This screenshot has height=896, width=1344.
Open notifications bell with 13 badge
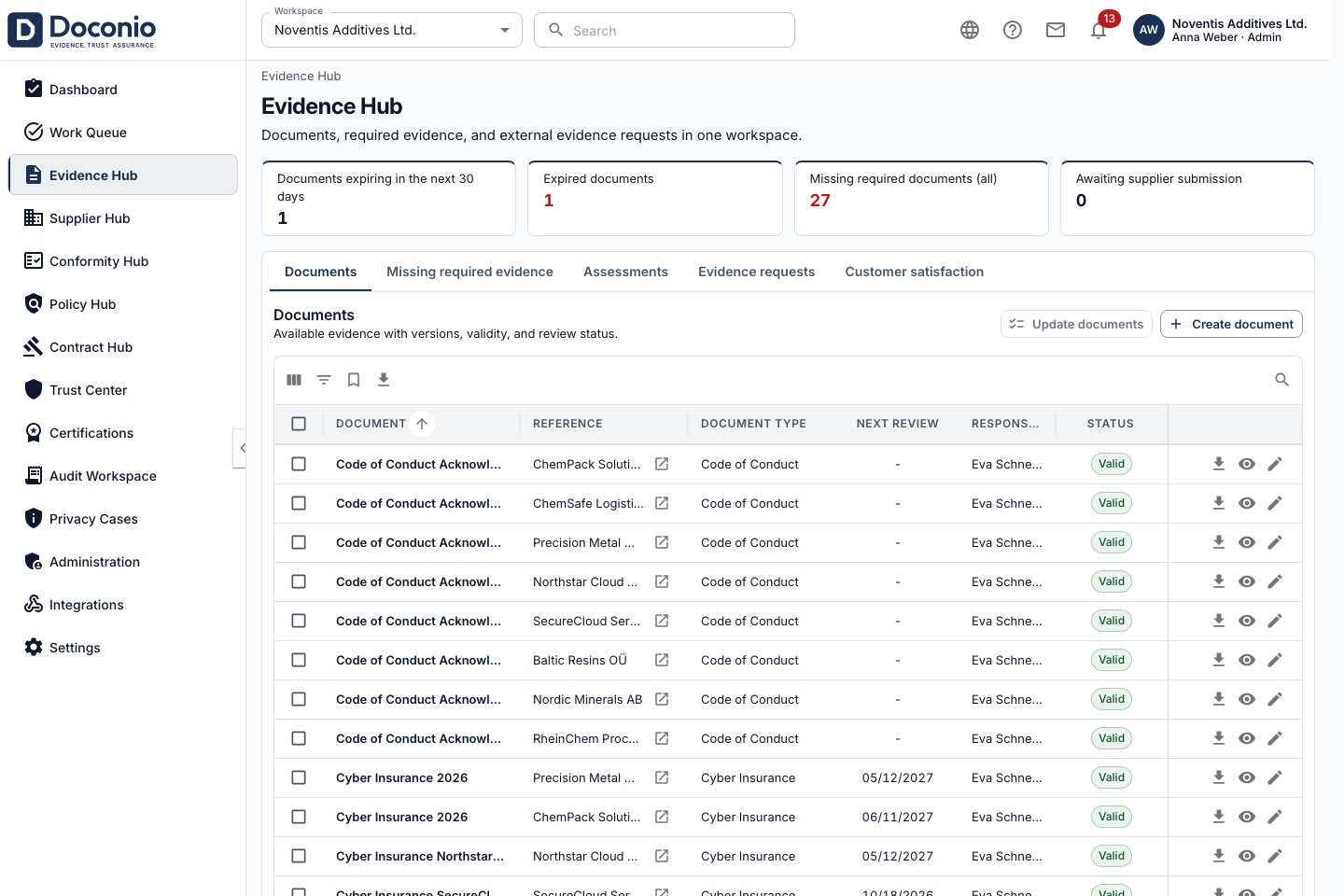(1099, 30)
